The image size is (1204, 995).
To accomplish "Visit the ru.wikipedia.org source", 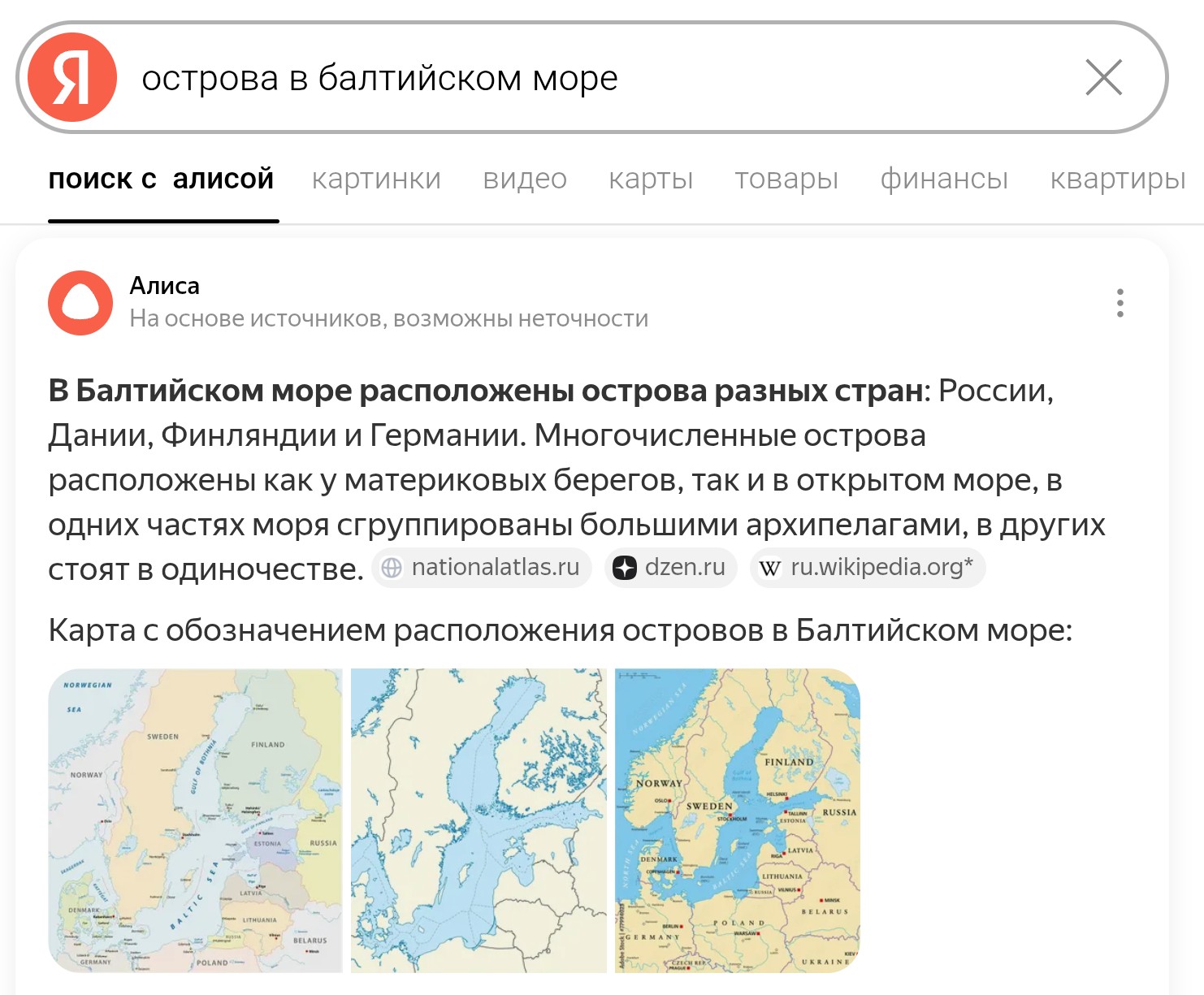I will tap(868, 568).
